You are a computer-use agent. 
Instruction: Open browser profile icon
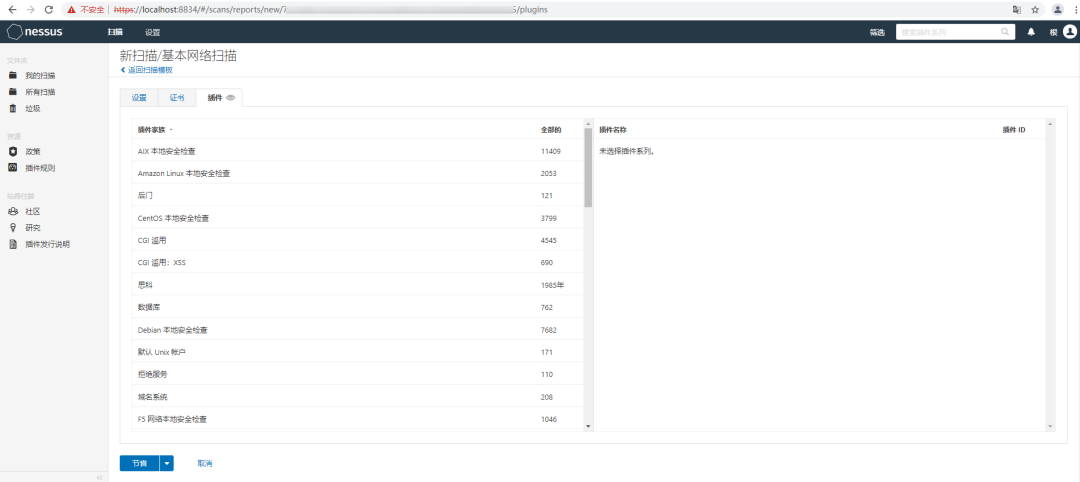[1057, 10]
